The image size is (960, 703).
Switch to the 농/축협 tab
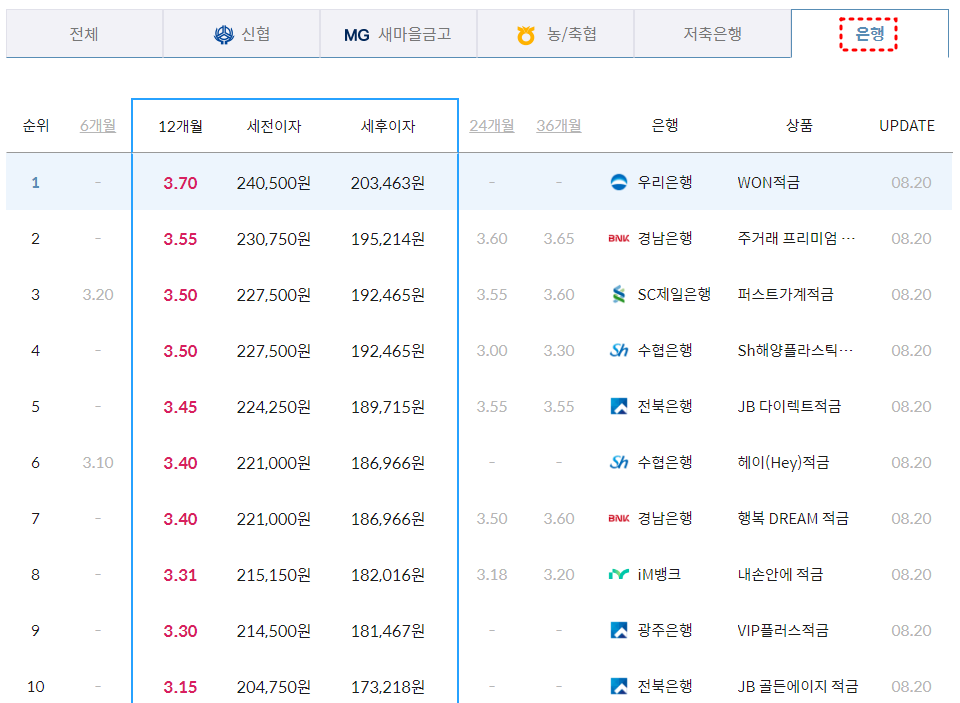(555, 34)
